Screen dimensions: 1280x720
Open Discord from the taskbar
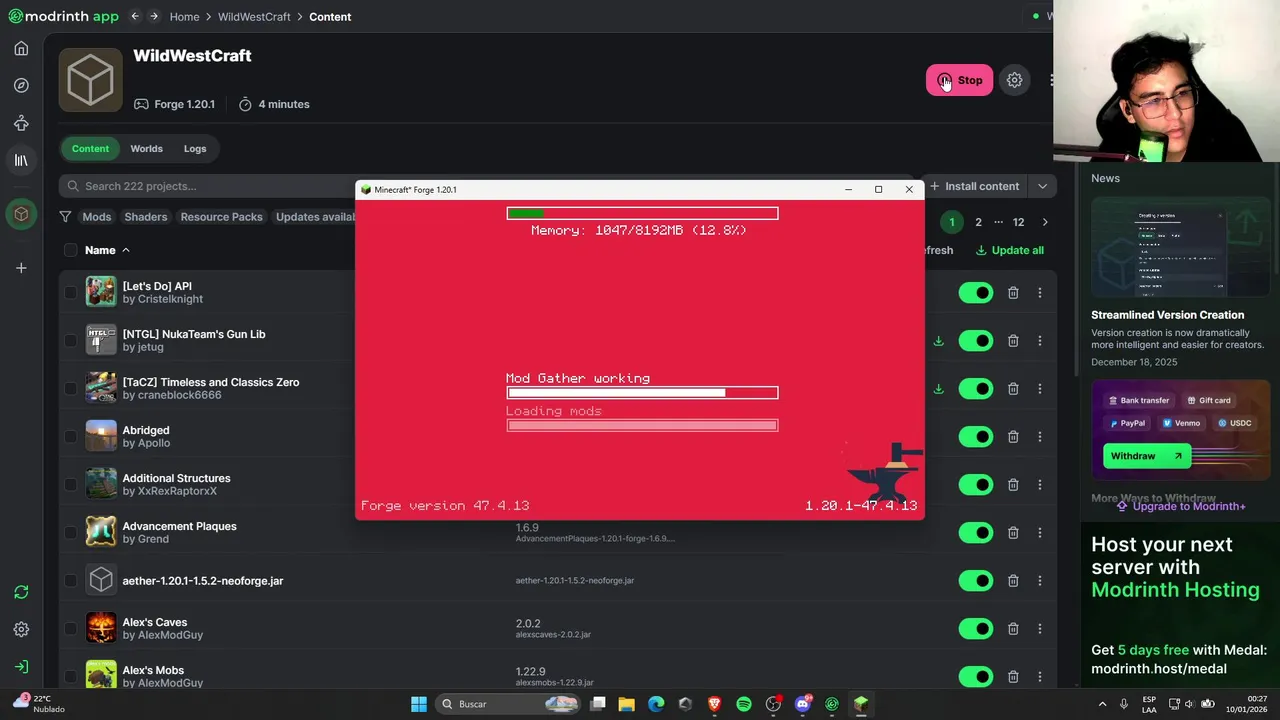802,704
